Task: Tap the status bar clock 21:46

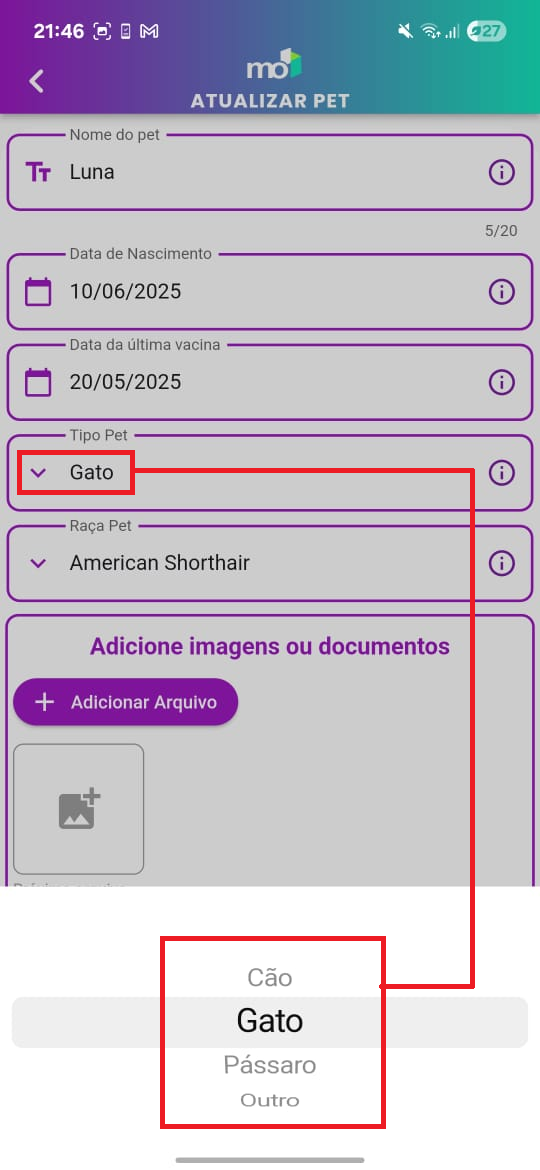Action: pos(59,31)
